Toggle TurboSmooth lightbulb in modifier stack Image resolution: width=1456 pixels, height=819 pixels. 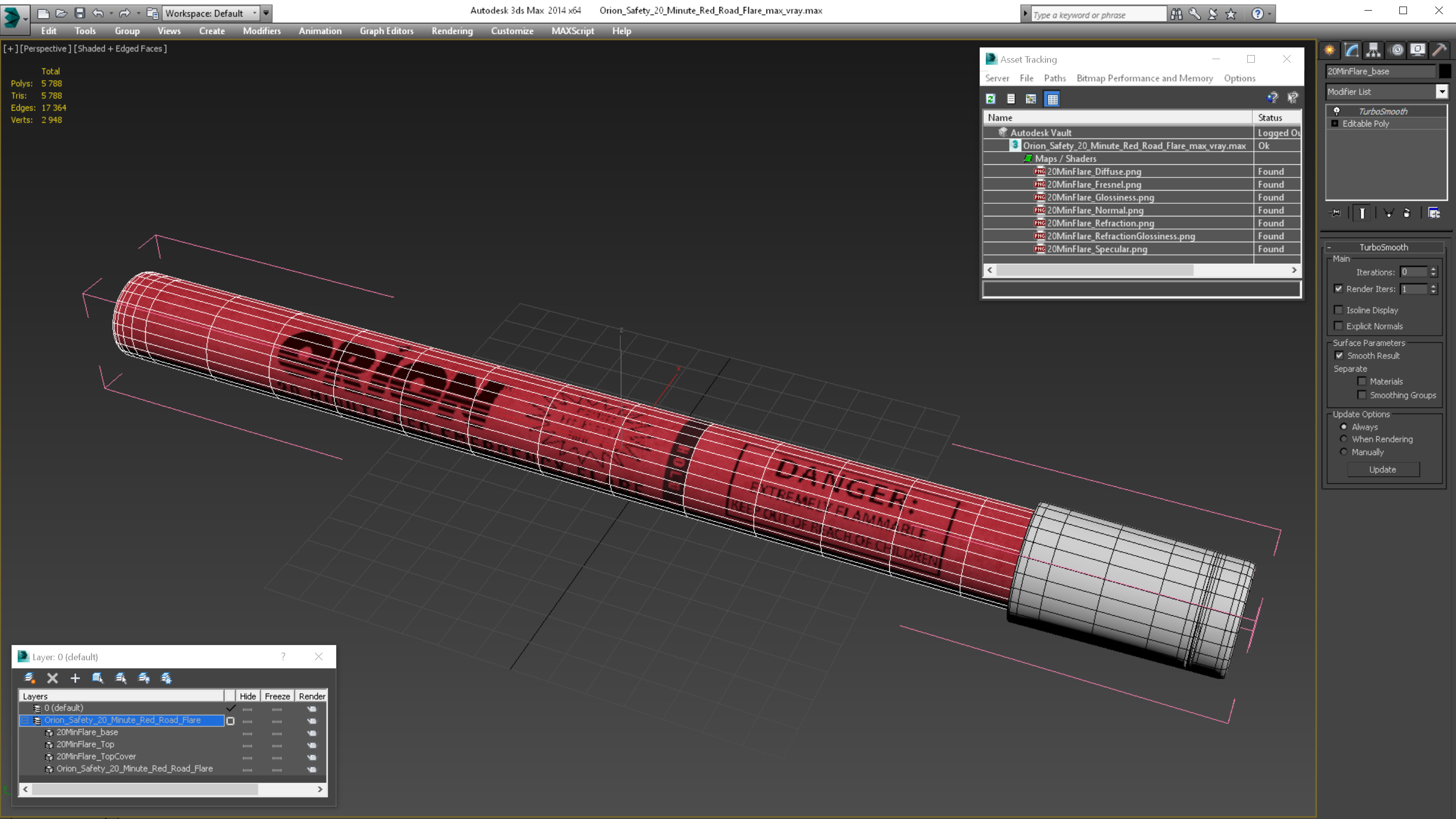[1337, 111]
